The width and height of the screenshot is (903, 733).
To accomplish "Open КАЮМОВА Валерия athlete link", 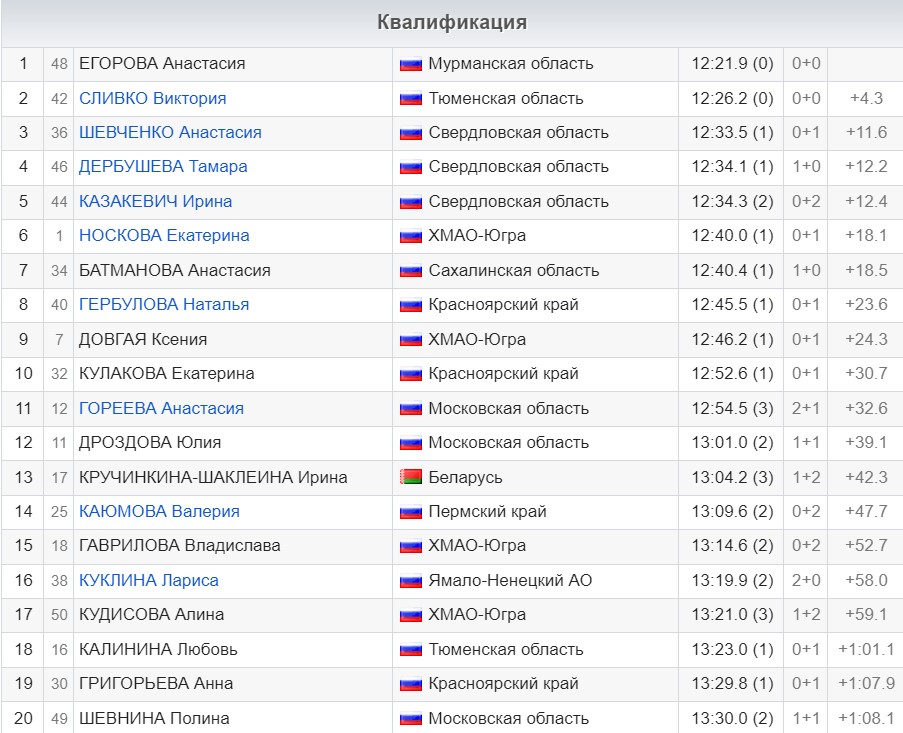I will point(159,511).
